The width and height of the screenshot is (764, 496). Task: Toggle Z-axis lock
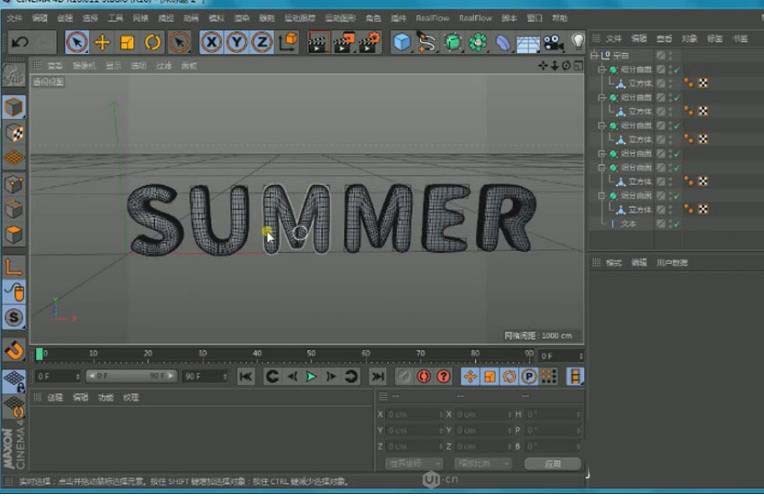pos(261,42)
